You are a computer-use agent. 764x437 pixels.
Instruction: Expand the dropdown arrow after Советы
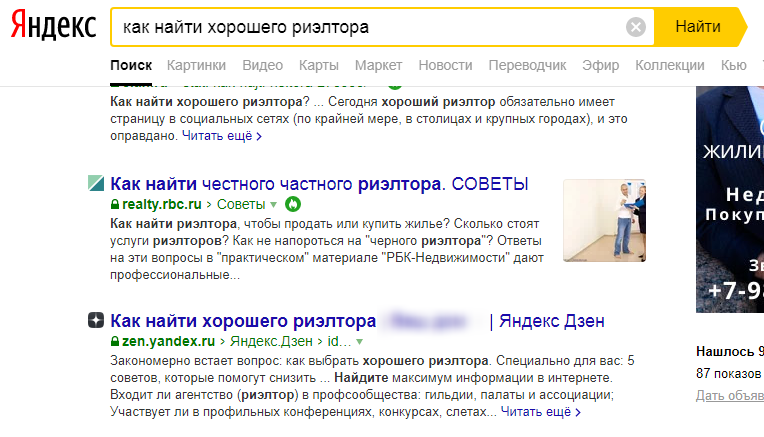pyautogui.click(x=274, y=205)
